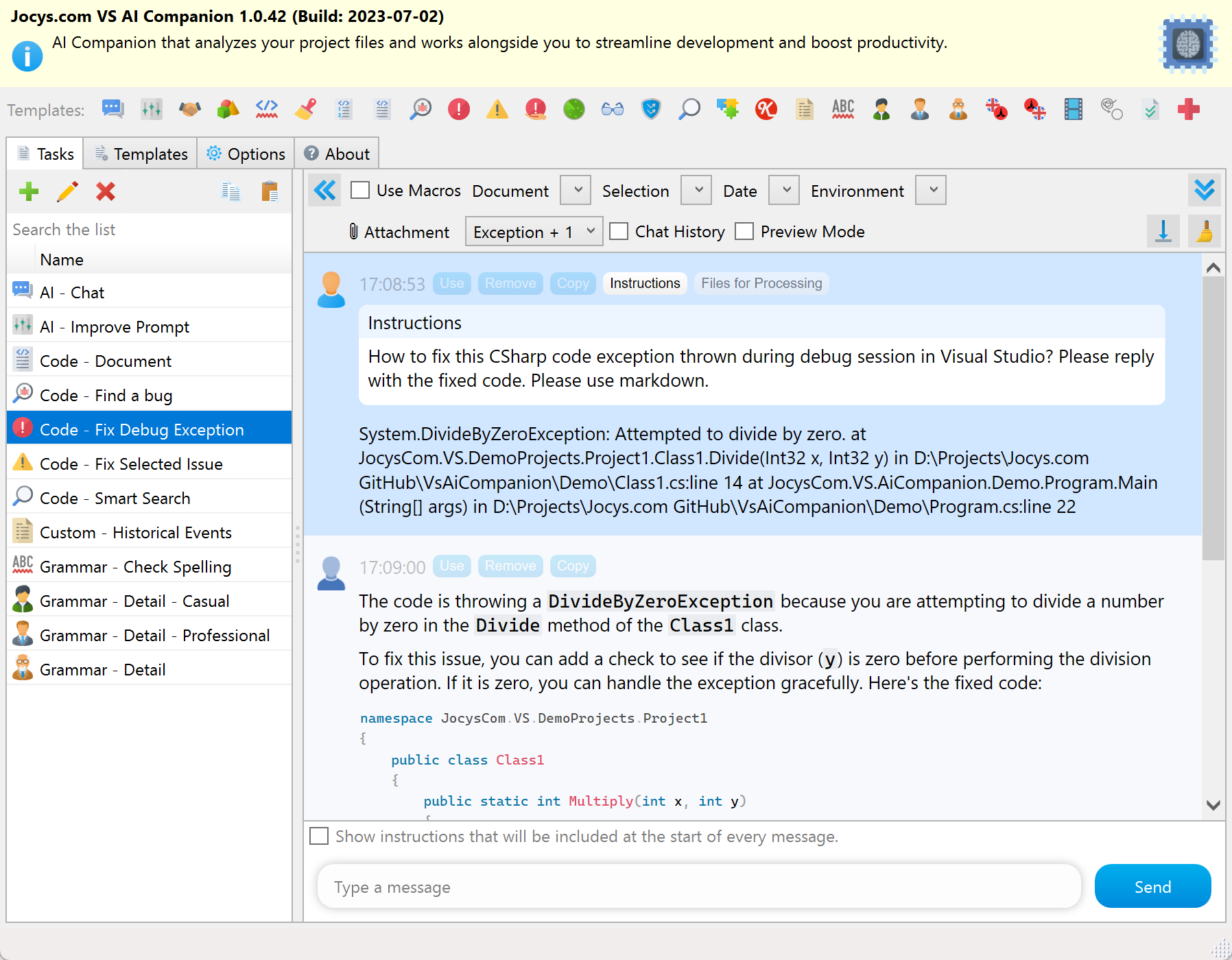Viewport: 1232px width, 960px height.
Task: Select the Code - Find a bug magnifier icon
Action: 22,394
